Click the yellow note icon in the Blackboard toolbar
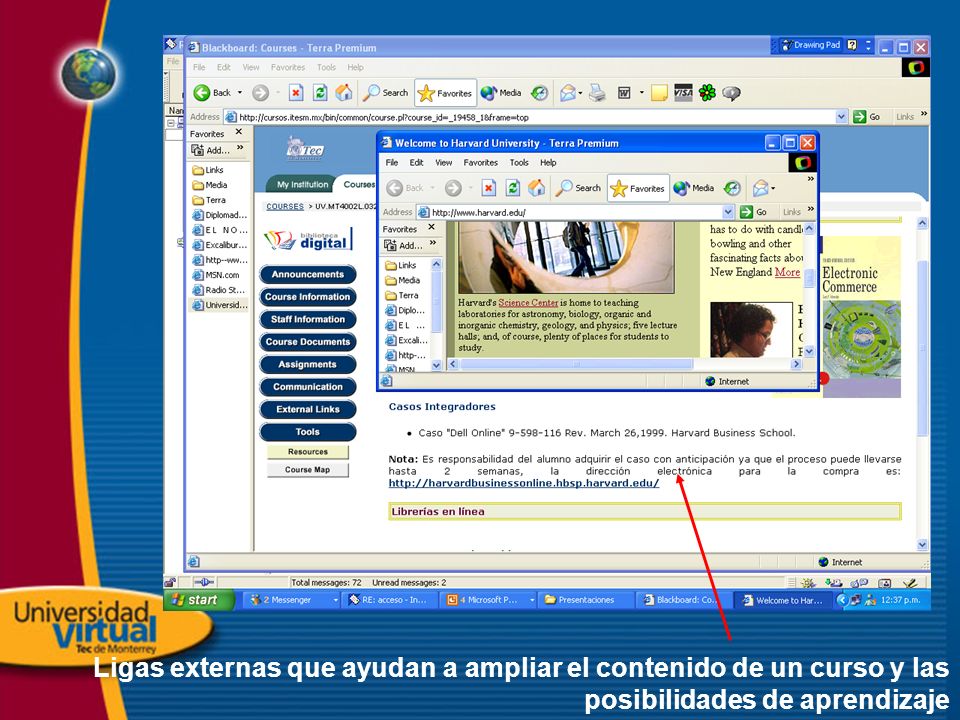The height and width of the screenshot is (720, 960). 659,93
